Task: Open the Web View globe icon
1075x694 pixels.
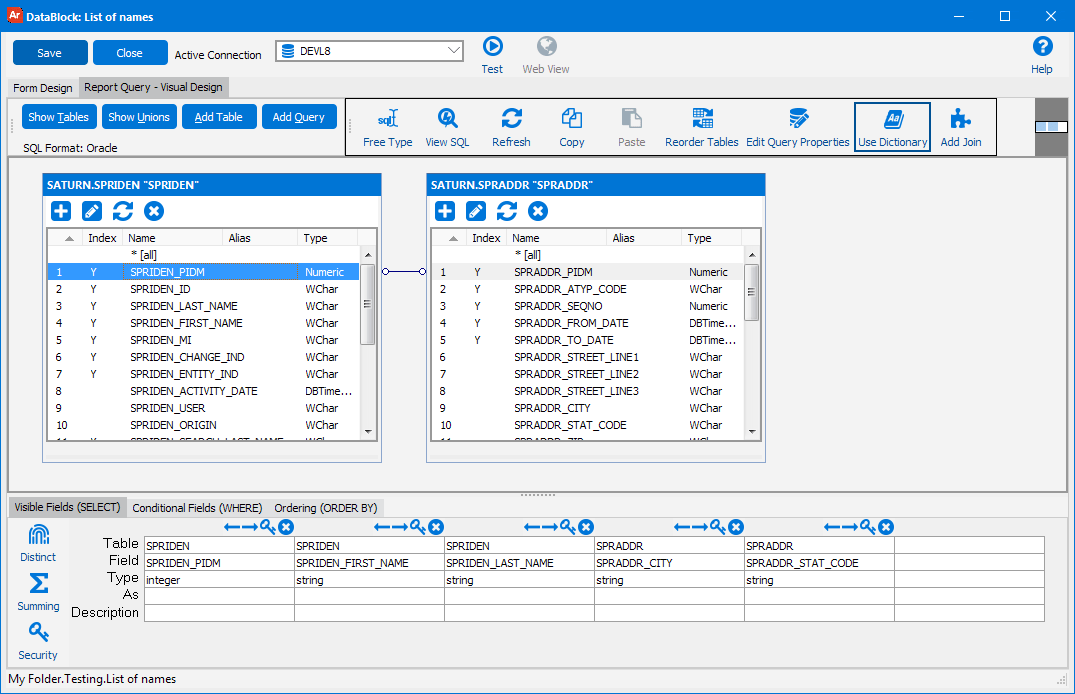Action: 546,47
